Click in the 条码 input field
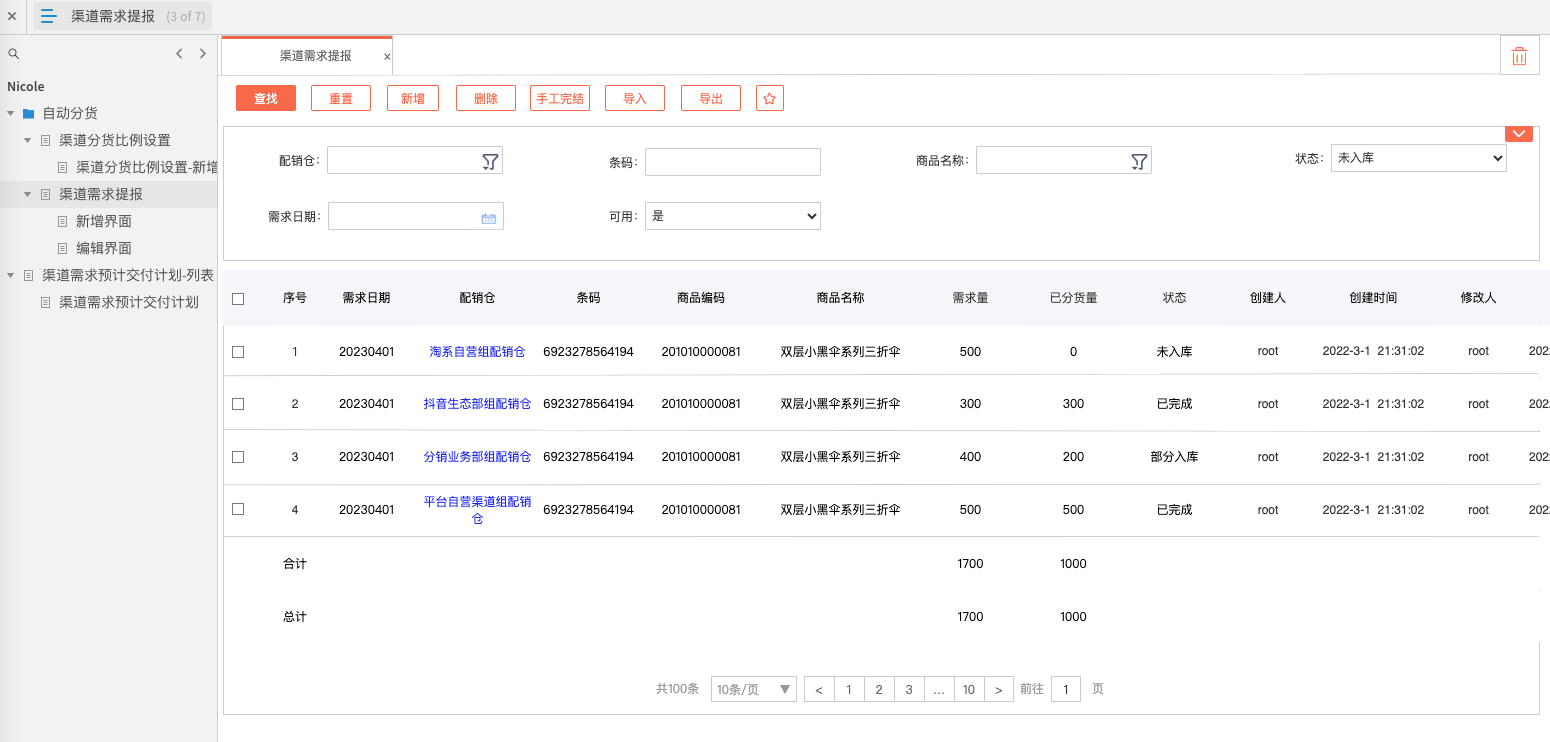 732,162
